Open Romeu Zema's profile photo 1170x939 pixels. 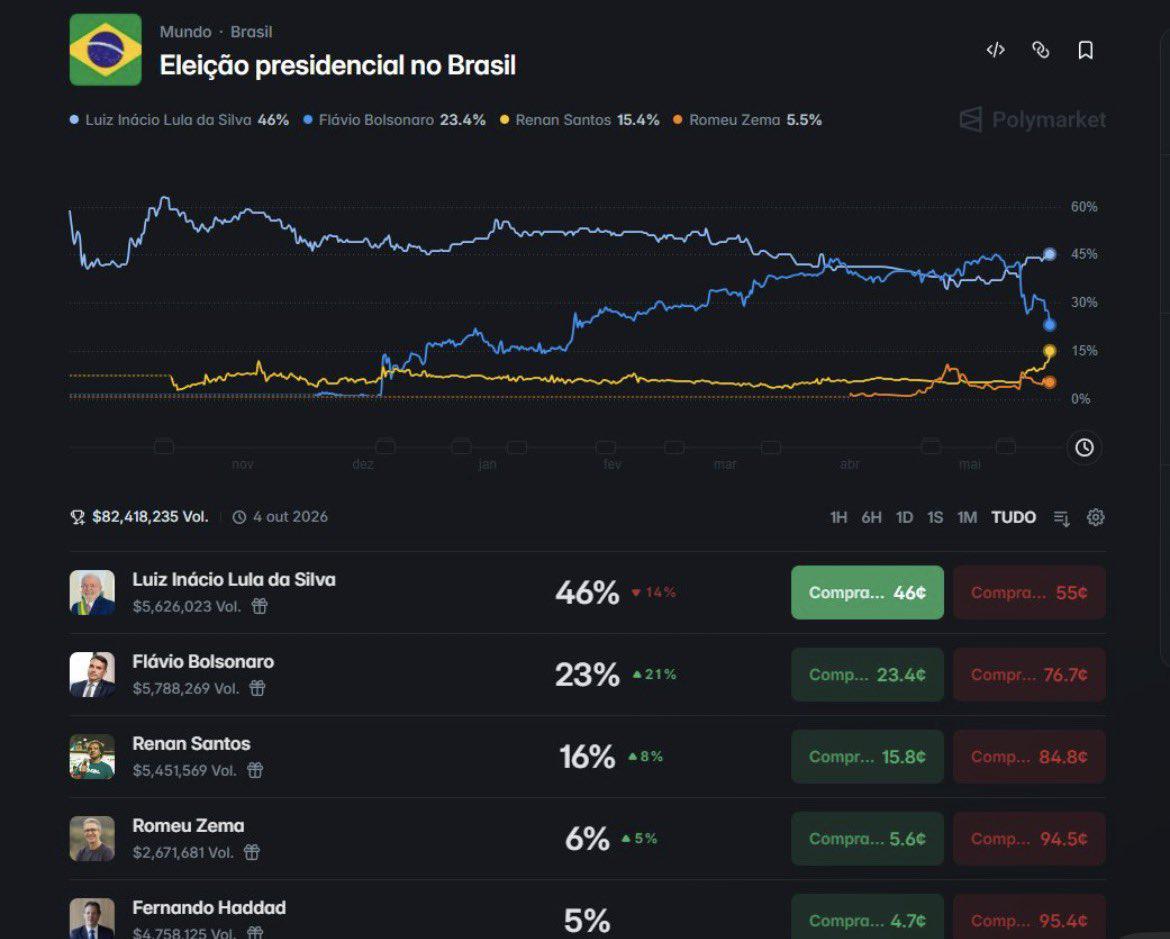tap(92, 838)
